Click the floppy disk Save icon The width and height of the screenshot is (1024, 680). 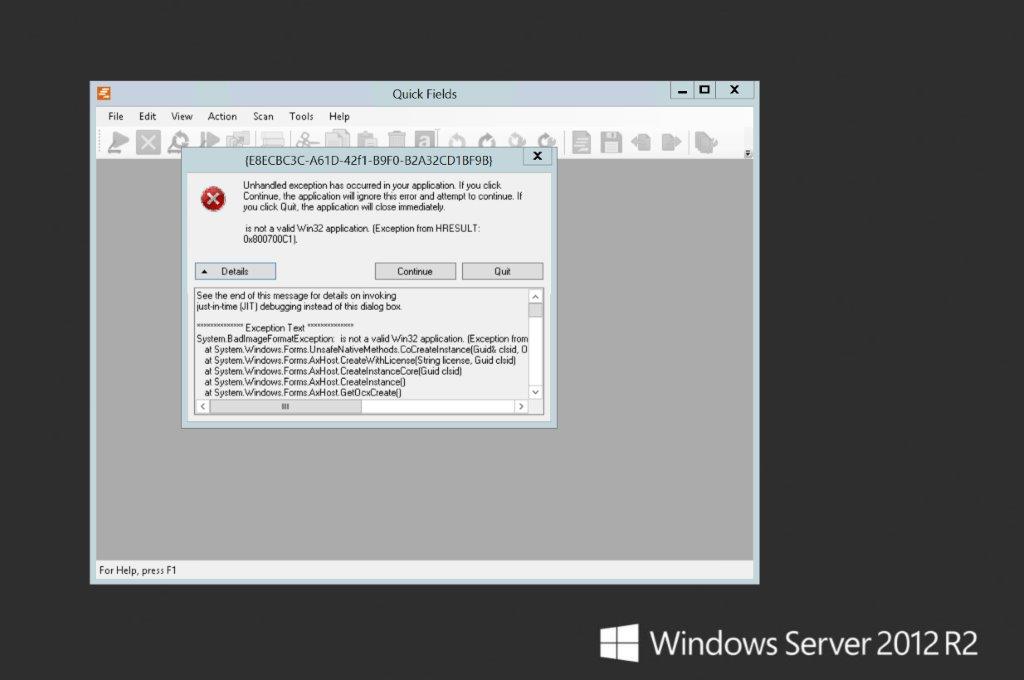(611, 142)
